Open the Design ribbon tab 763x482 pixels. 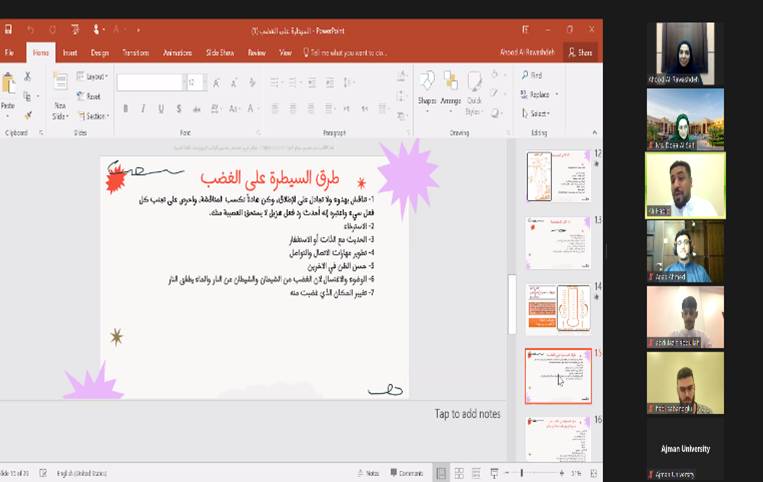tap(100, 52)
